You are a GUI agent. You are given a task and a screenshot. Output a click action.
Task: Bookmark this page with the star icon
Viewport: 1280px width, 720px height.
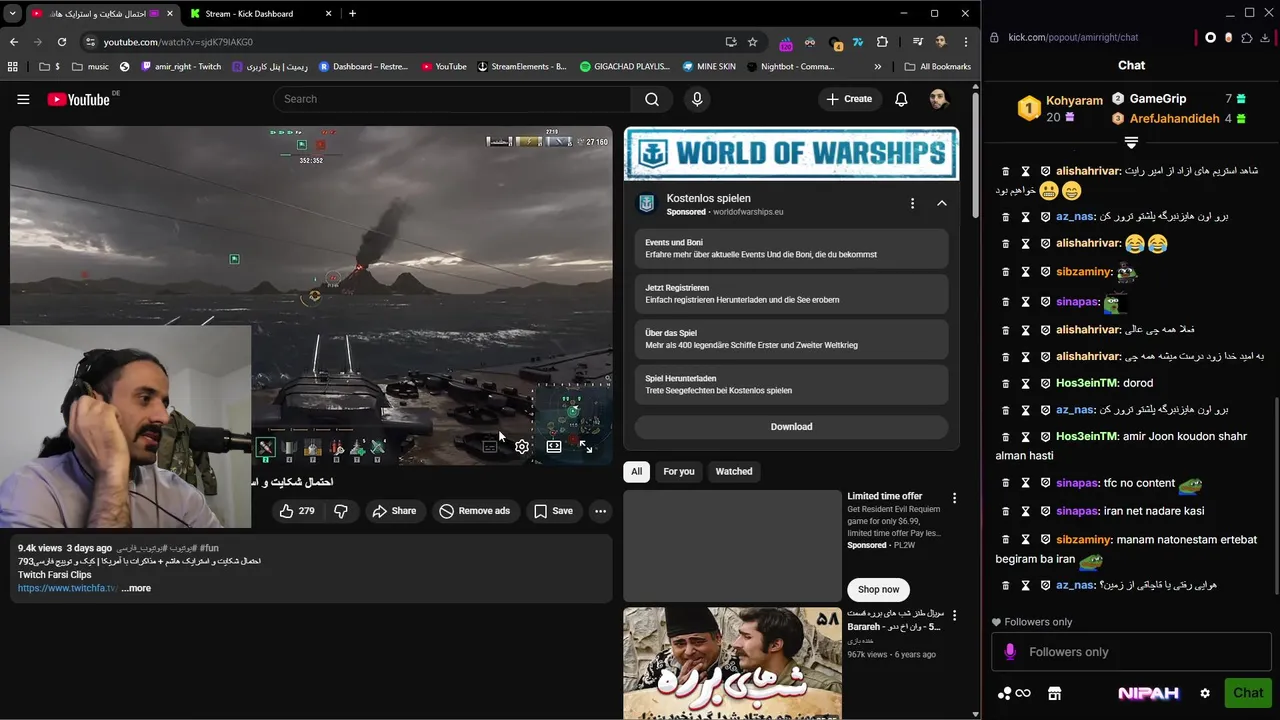[753, 42]
